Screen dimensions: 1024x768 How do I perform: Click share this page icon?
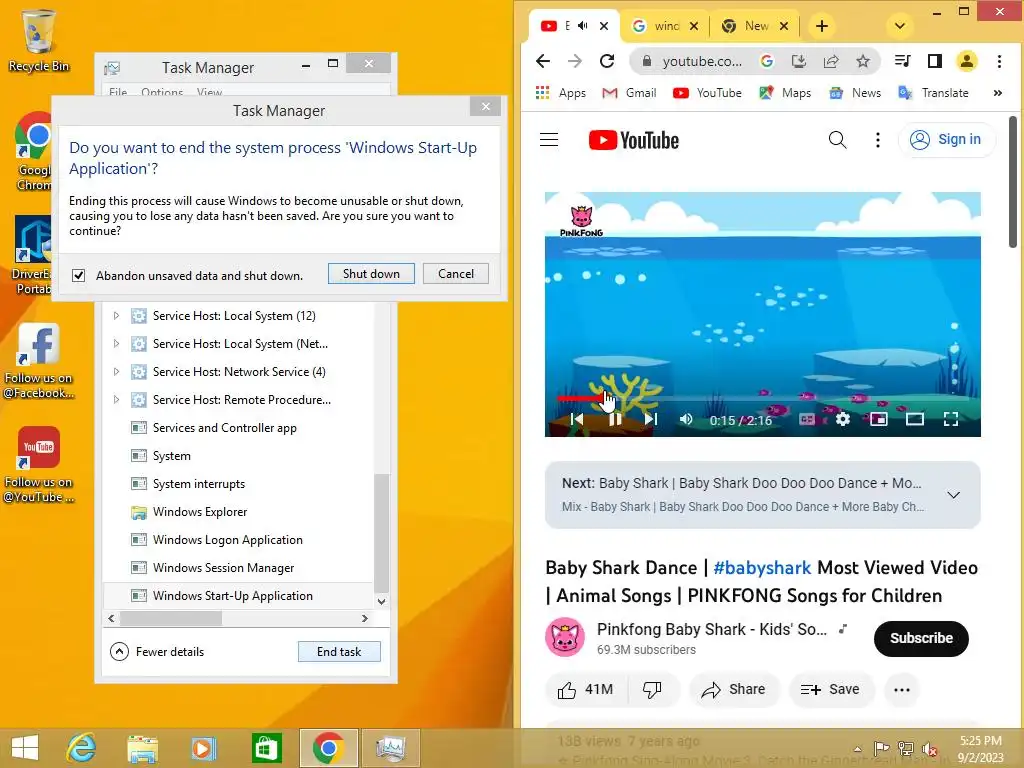tap(831, 61)
